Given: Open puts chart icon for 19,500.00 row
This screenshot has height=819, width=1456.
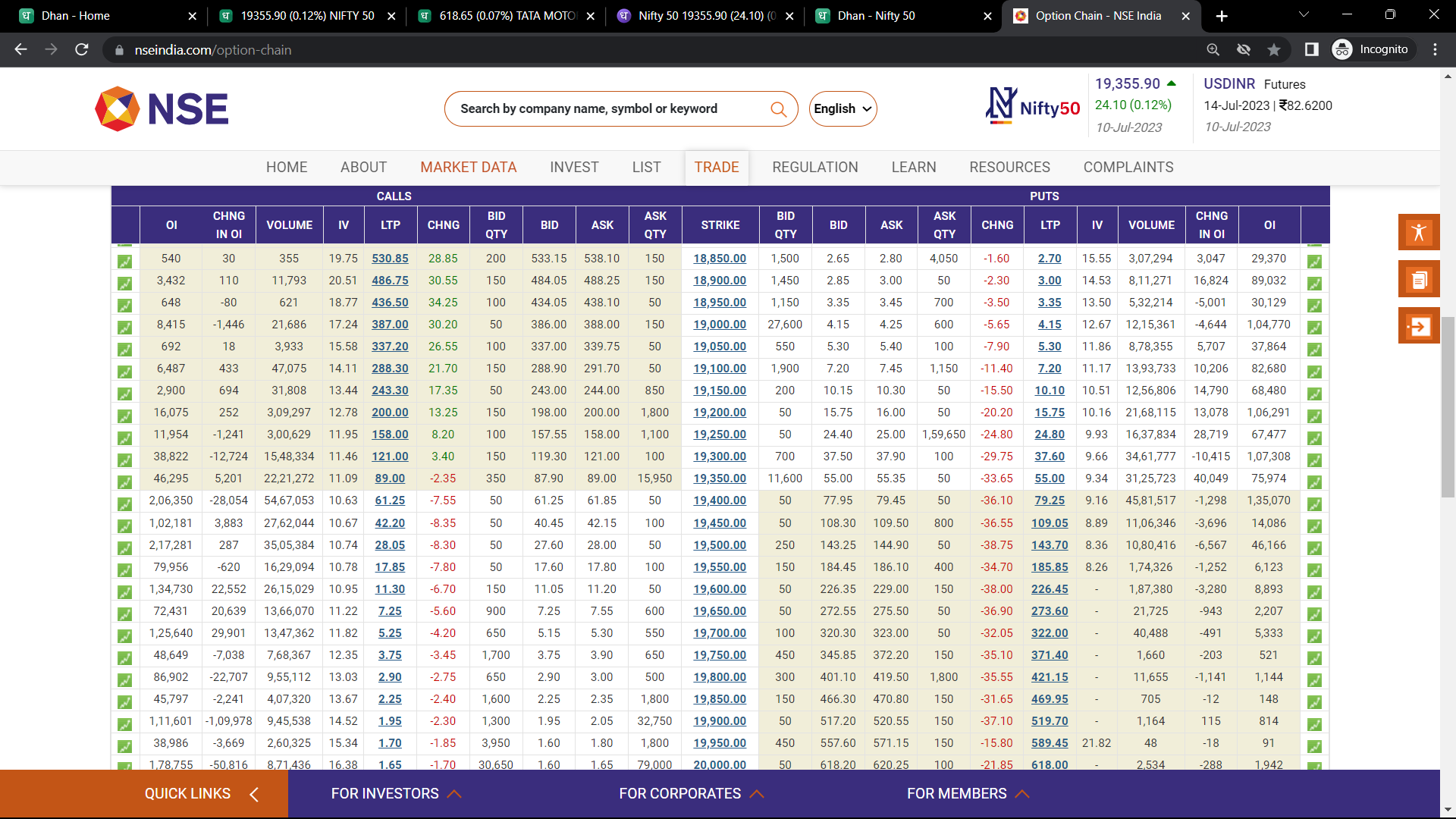Looking at the screenshot, I should (1315, 548).
